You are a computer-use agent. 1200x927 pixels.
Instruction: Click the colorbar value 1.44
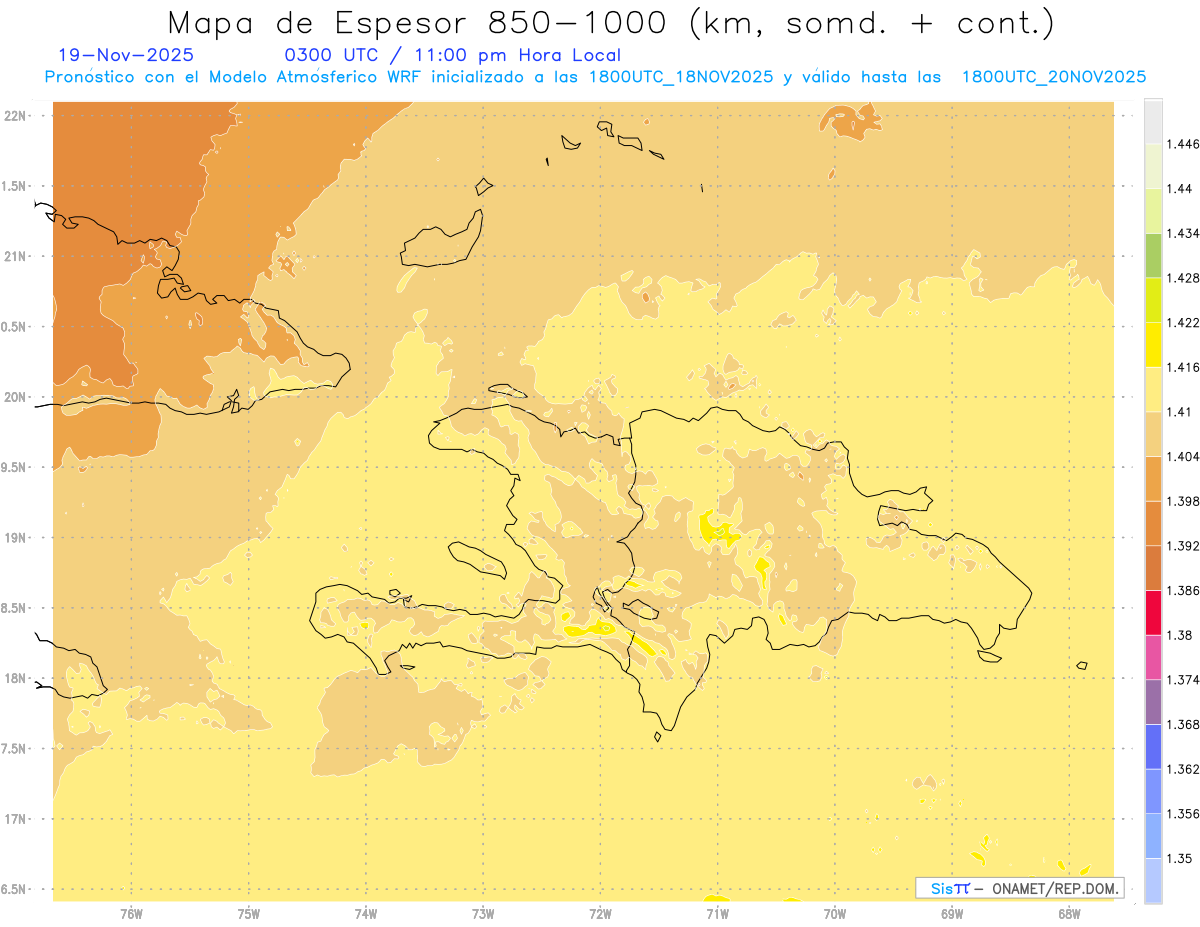pos(1181,189)
